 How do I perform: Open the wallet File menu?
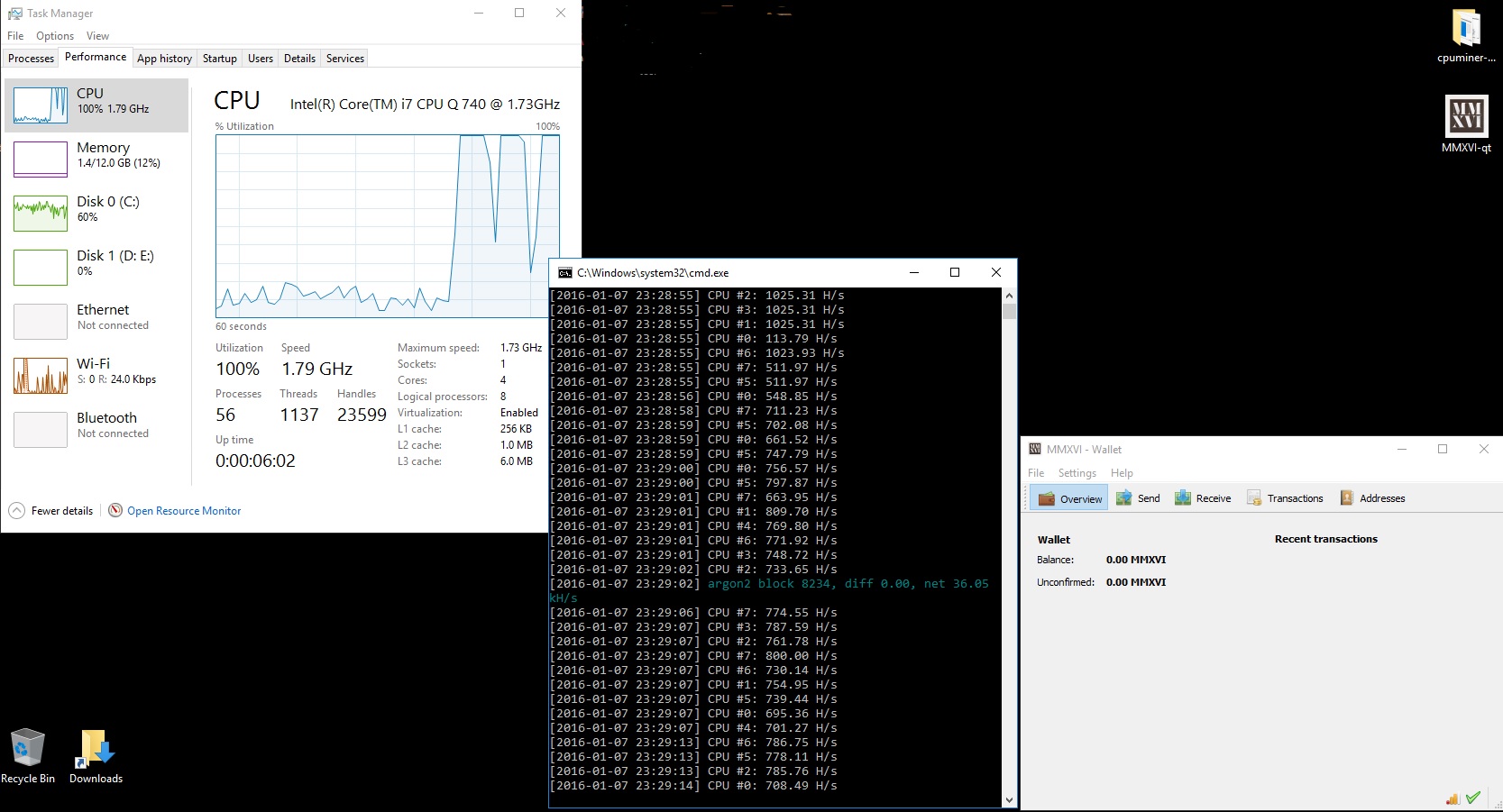click(1036, 473)
